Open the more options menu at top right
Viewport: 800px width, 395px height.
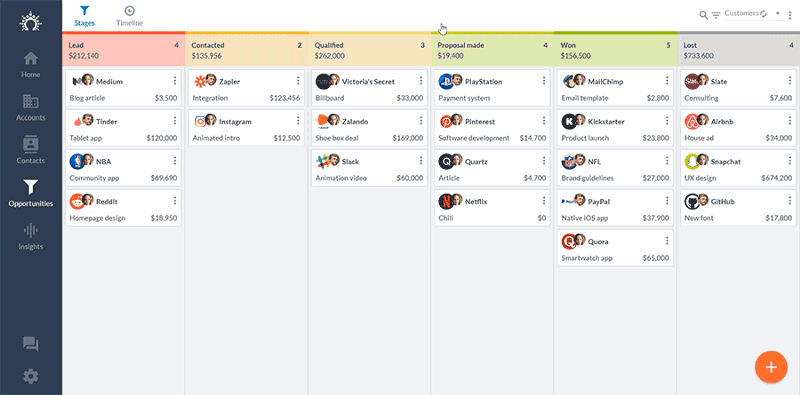(x=790, y=15)
